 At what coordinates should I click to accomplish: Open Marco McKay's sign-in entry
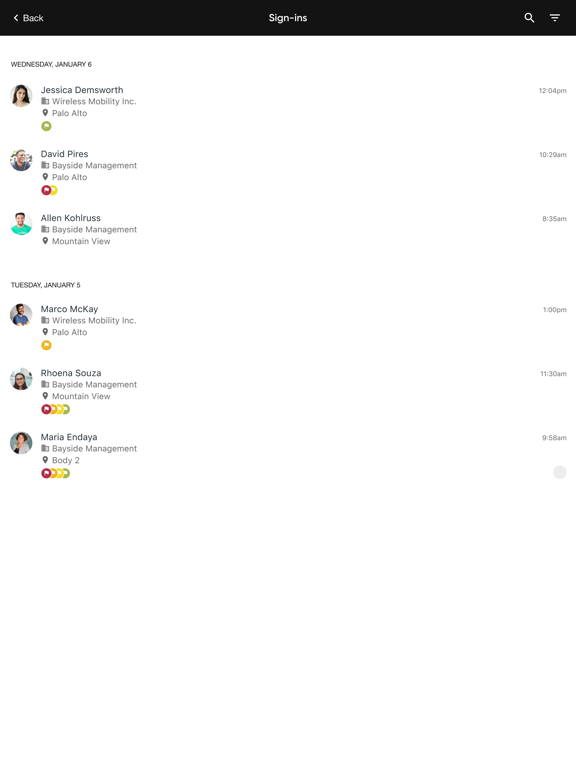pyautogui.click(x=288, y=327)
